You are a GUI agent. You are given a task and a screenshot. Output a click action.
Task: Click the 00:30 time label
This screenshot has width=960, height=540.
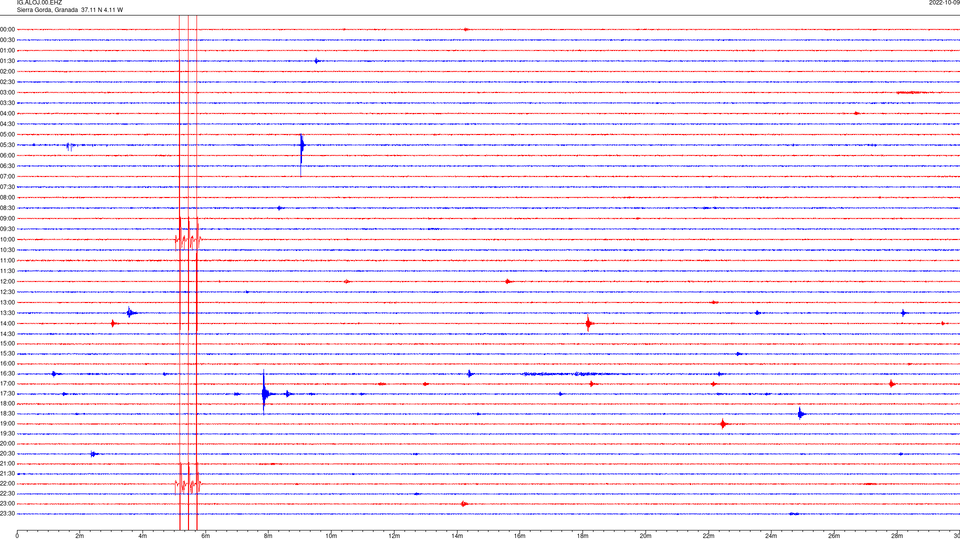point(8,40)
